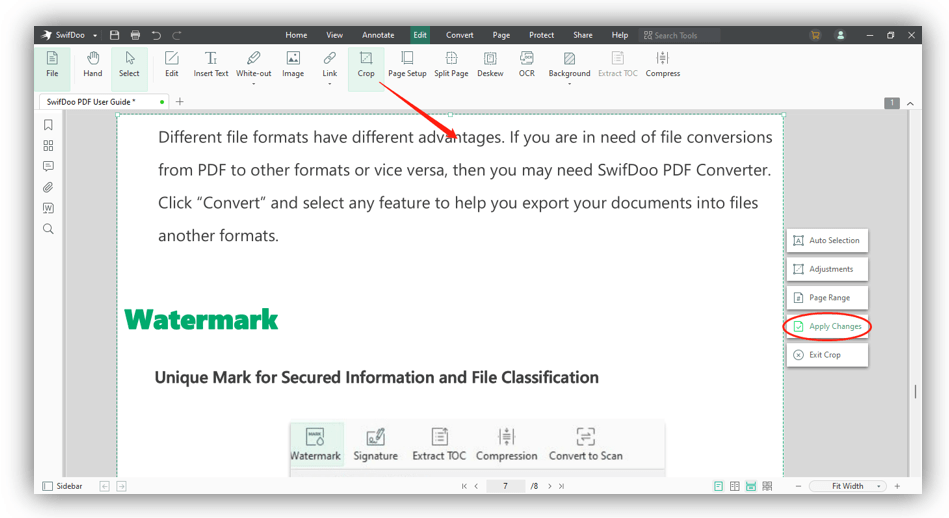Open the Protect tab
The image size is (949, 518).
(x=541, y=35)
